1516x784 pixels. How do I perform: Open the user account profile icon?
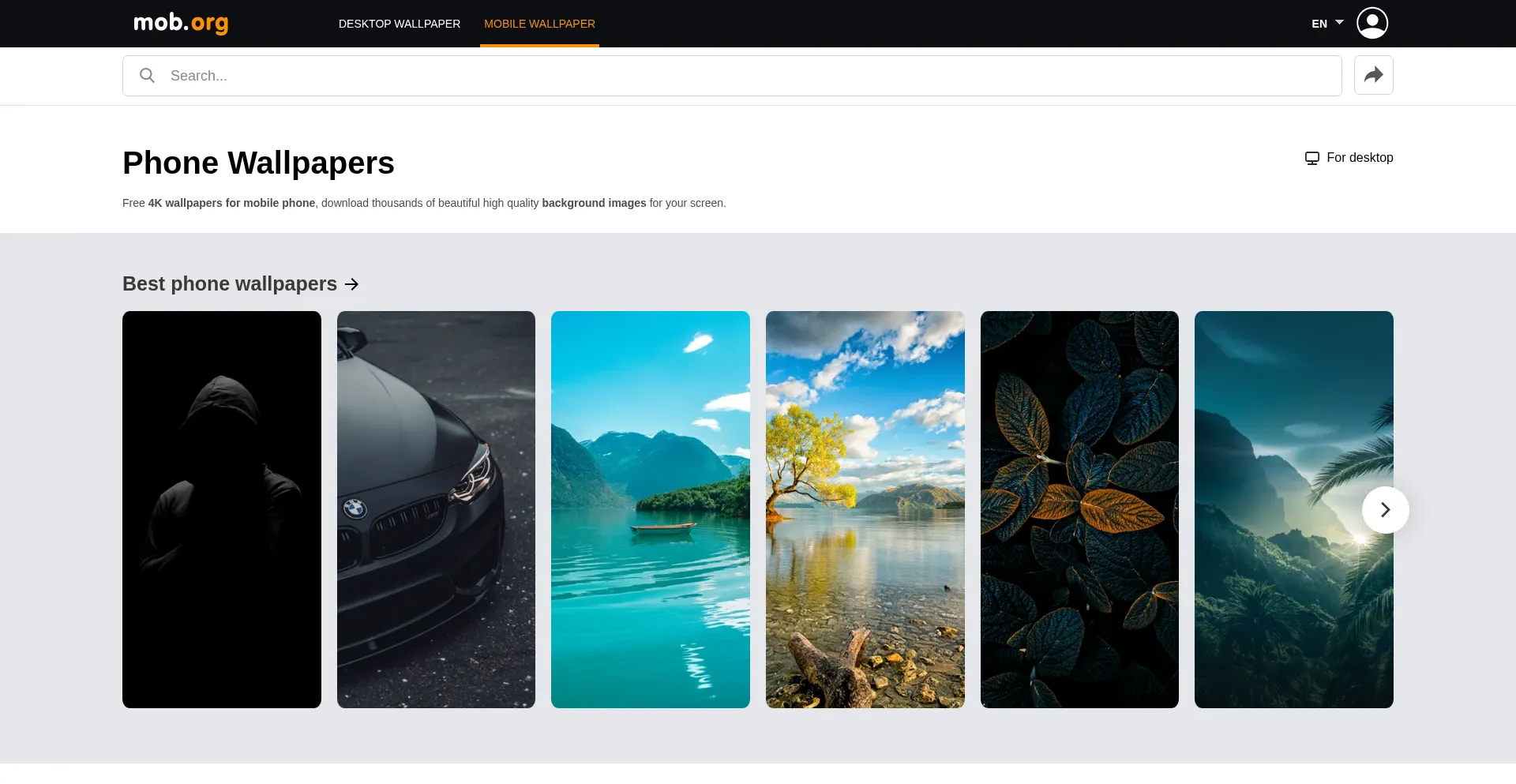1372,23
